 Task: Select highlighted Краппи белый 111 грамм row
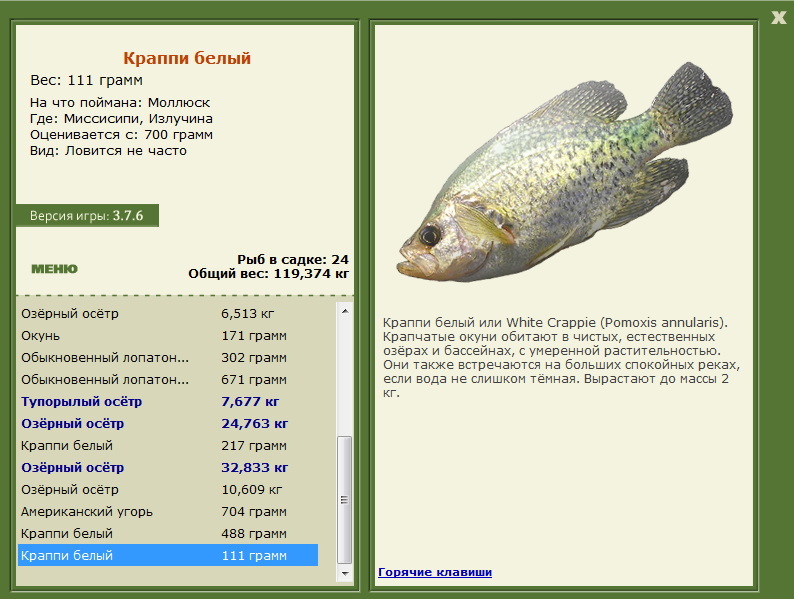click(168, 555)
